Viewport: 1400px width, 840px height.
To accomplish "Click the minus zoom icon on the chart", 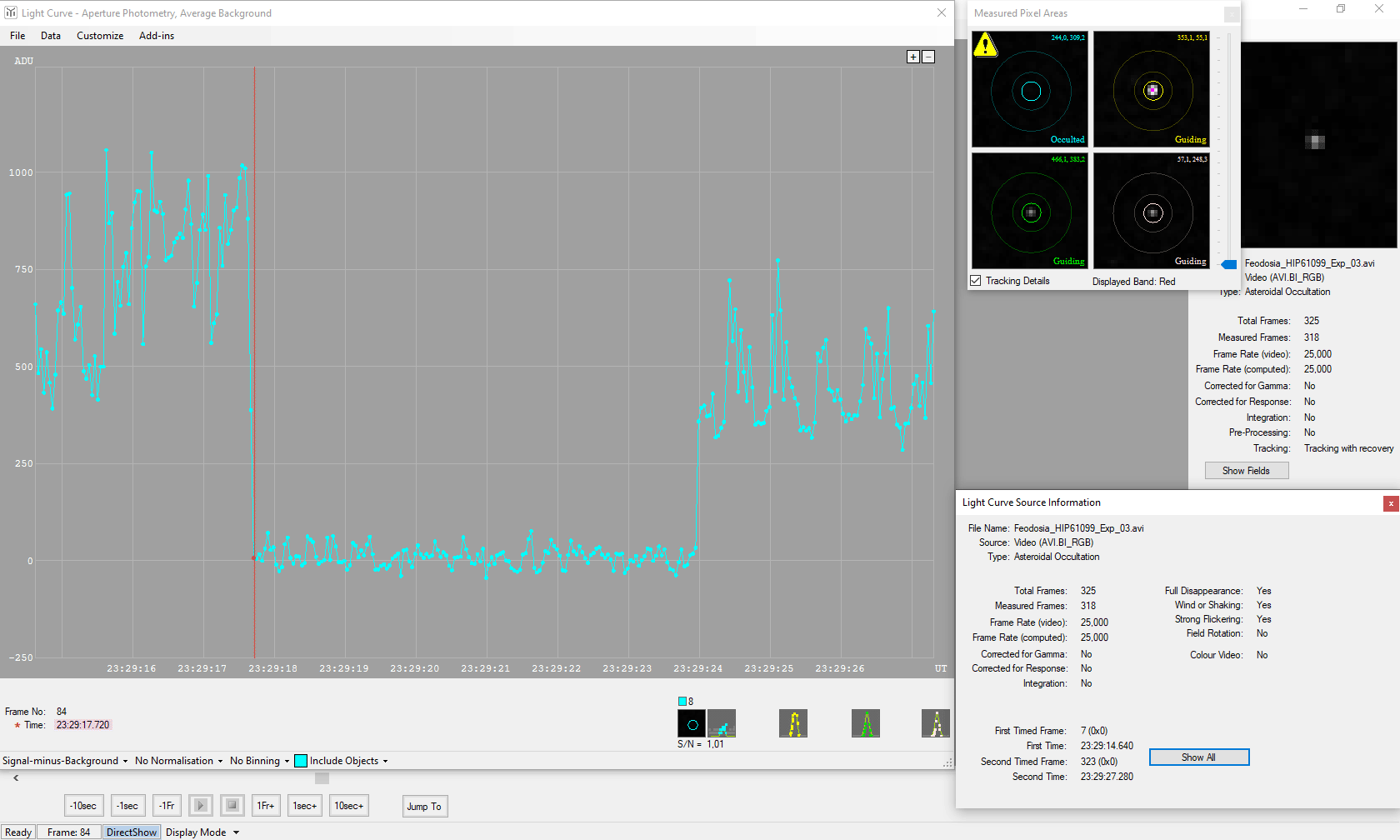I will 928,57.
